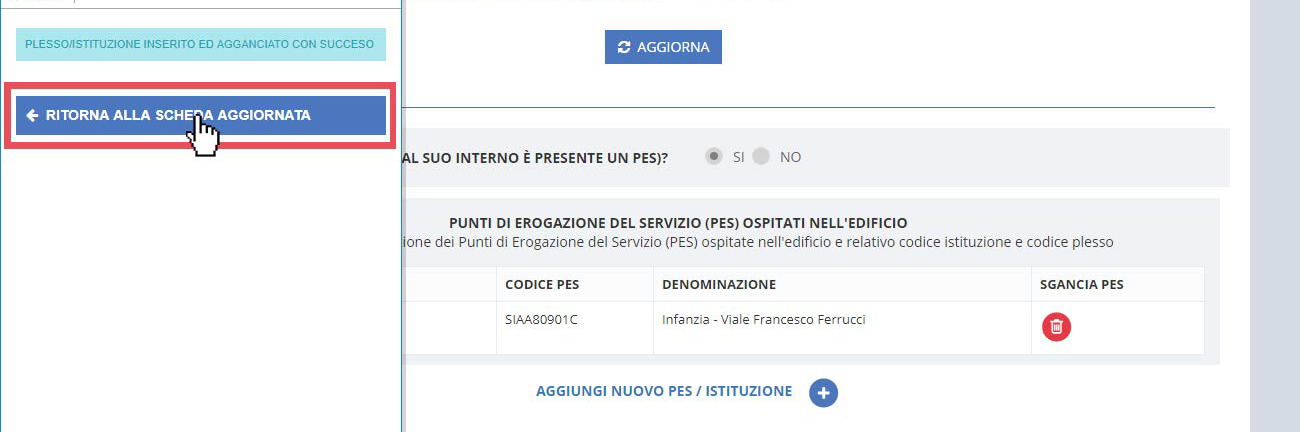The image size is (1300, 432).
Task: Click the AL SUO INTERNO È PRESENTE question text
Action: [535, 157]
